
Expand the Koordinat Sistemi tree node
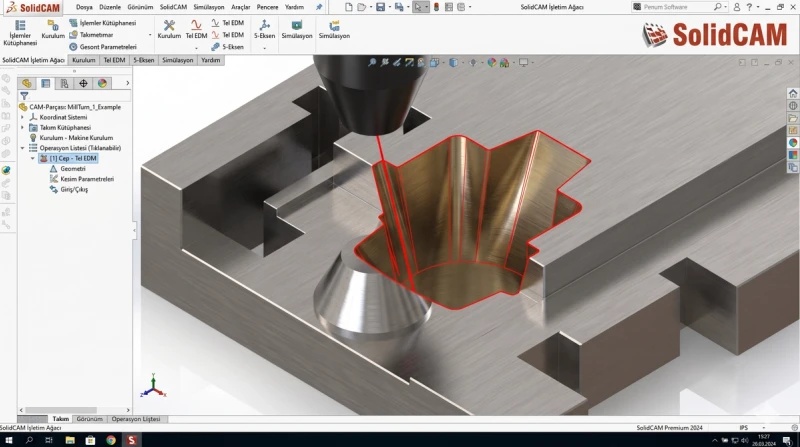tap(22, 117)
